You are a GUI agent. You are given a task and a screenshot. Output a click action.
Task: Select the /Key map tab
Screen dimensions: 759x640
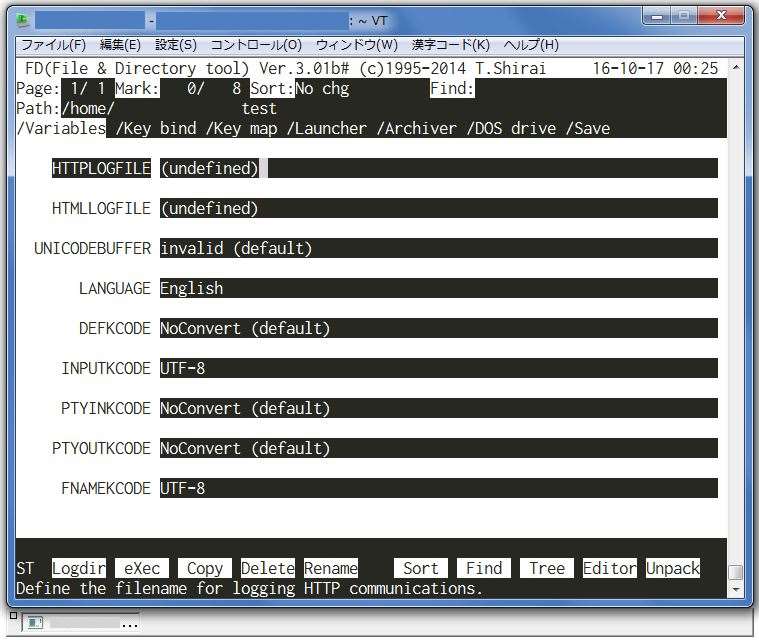pyautogui.click(x=242, y=128)
